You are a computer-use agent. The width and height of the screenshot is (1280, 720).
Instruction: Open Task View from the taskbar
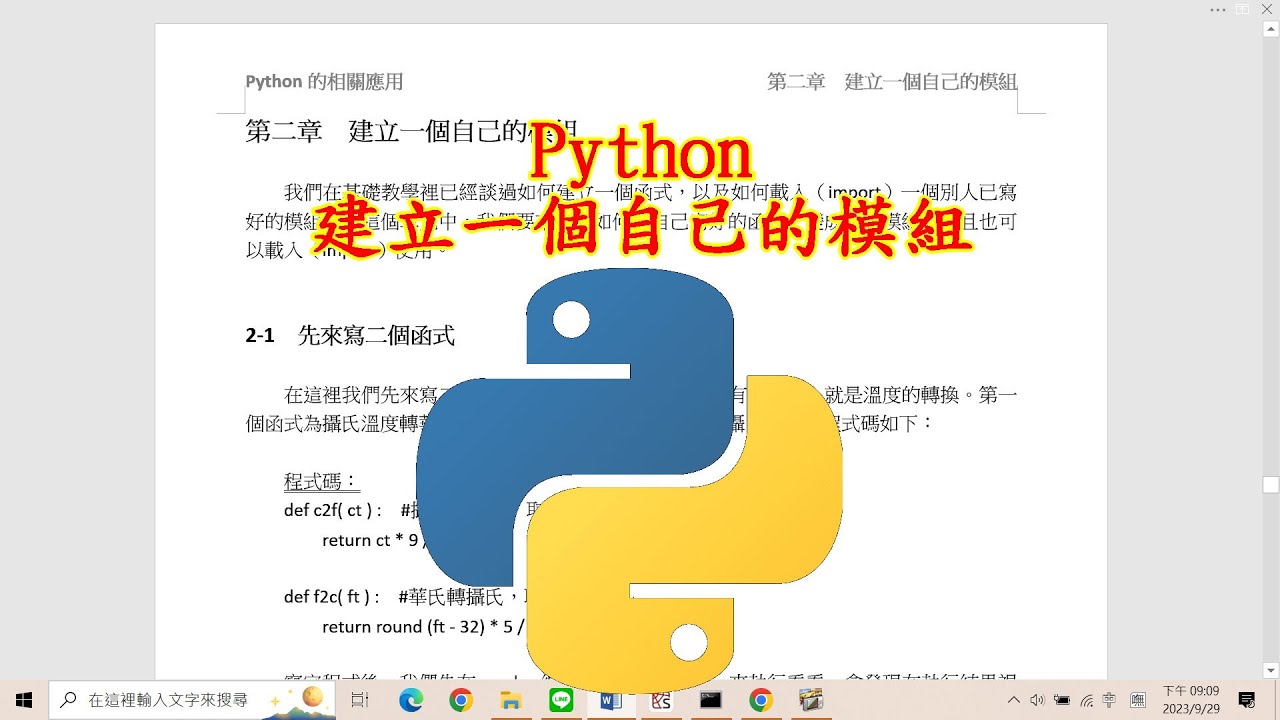pyautogui.click(x=360, y=700)
